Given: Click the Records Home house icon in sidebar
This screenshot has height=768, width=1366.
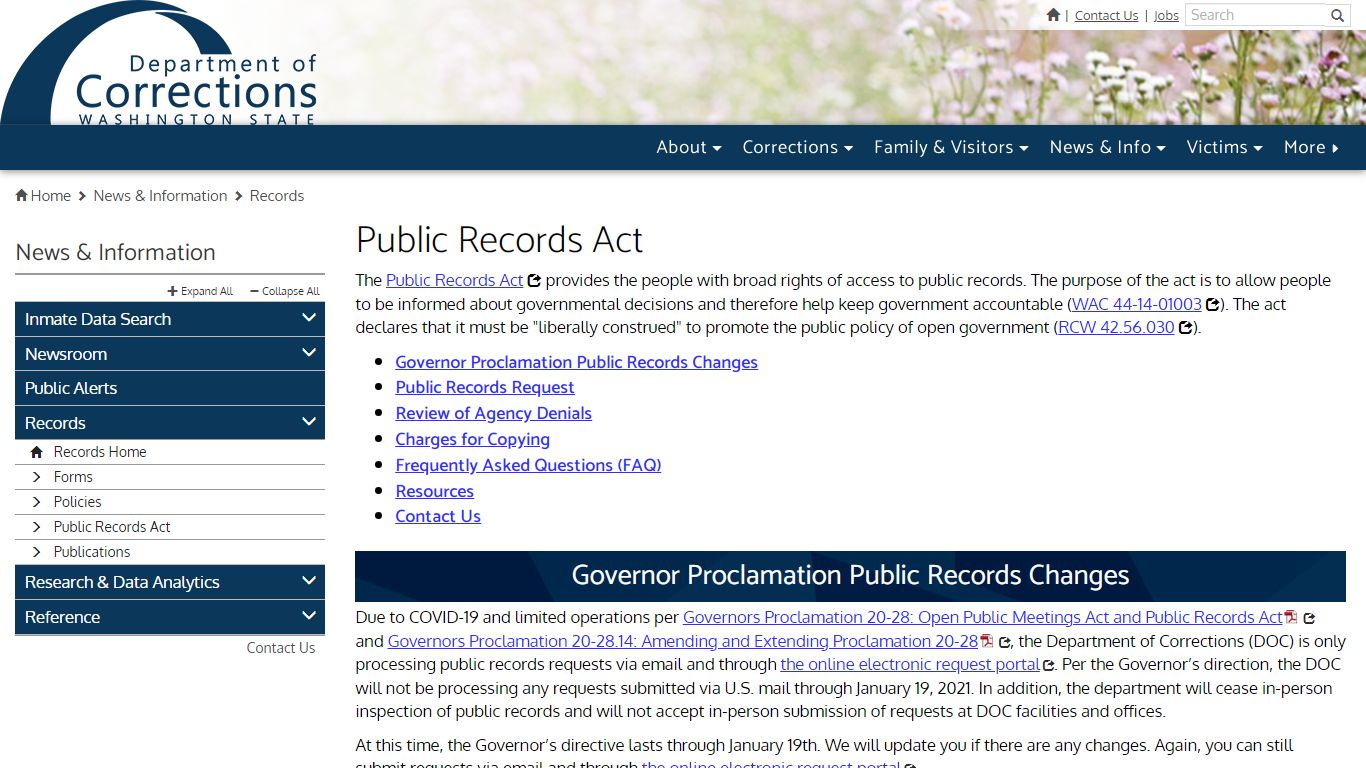Looking at the screenshot, I should [x=37, y=452].
